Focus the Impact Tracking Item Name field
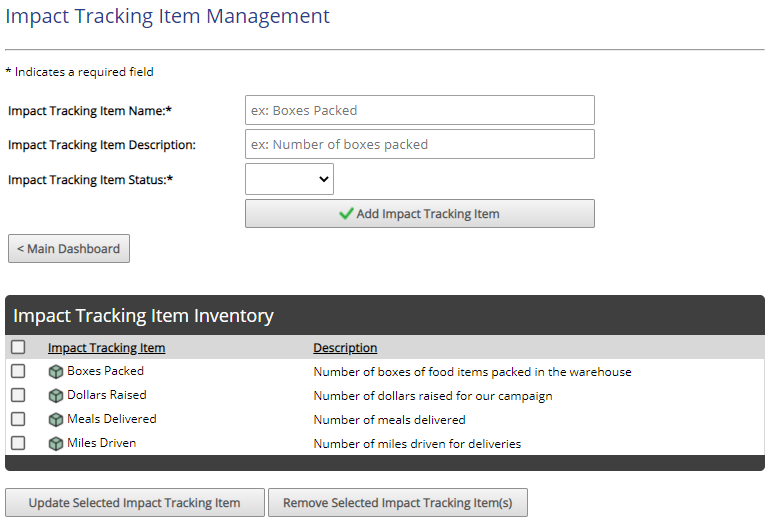Viewport: 773px width, 527px height. [x=420, y=110]
